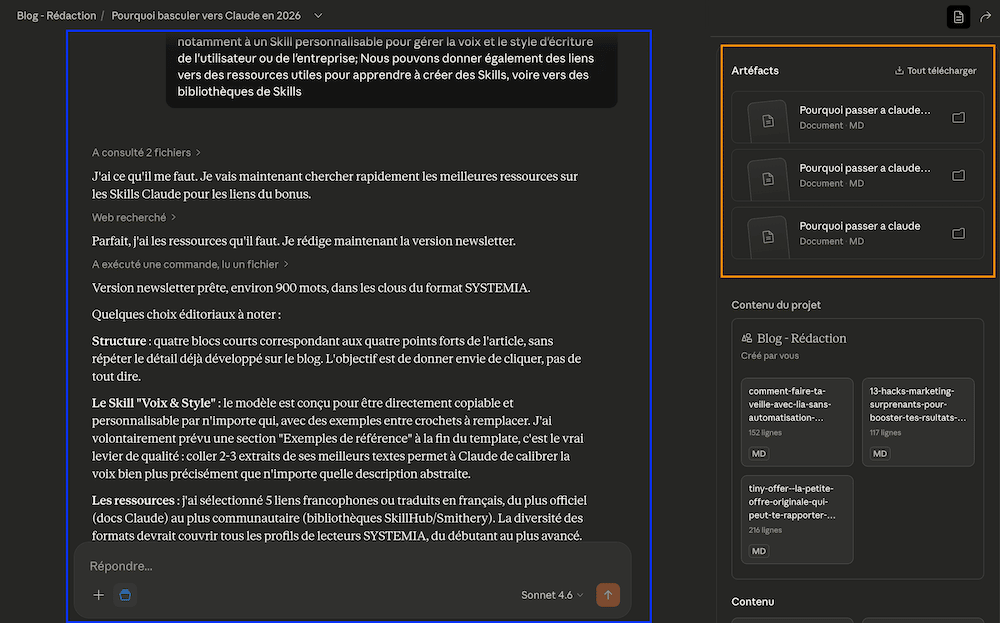Click the Tout télécharger link
The image size is (1000, 623).
[x=942, y=69]
